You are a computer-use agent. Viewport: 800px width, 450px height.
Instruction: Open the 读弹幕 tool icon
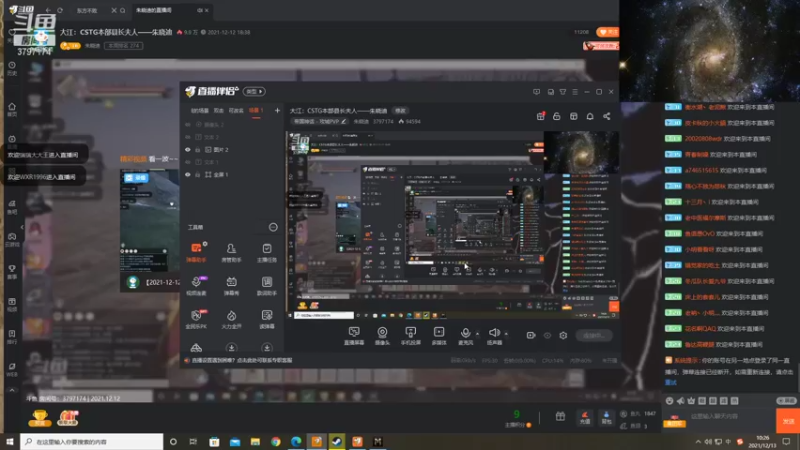[266, 319]
